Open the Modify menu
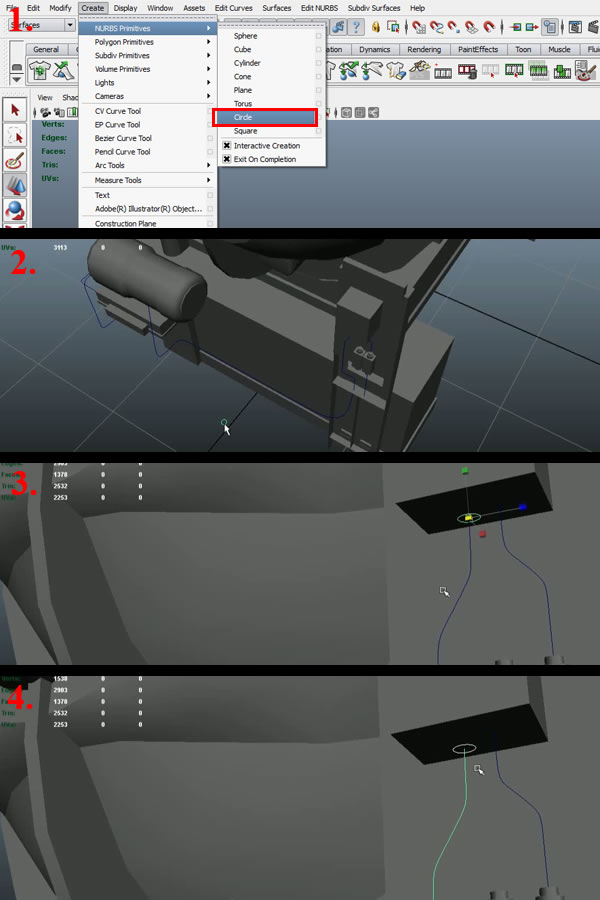This screenshot has width=600, height=900. (x=60, y=8)
